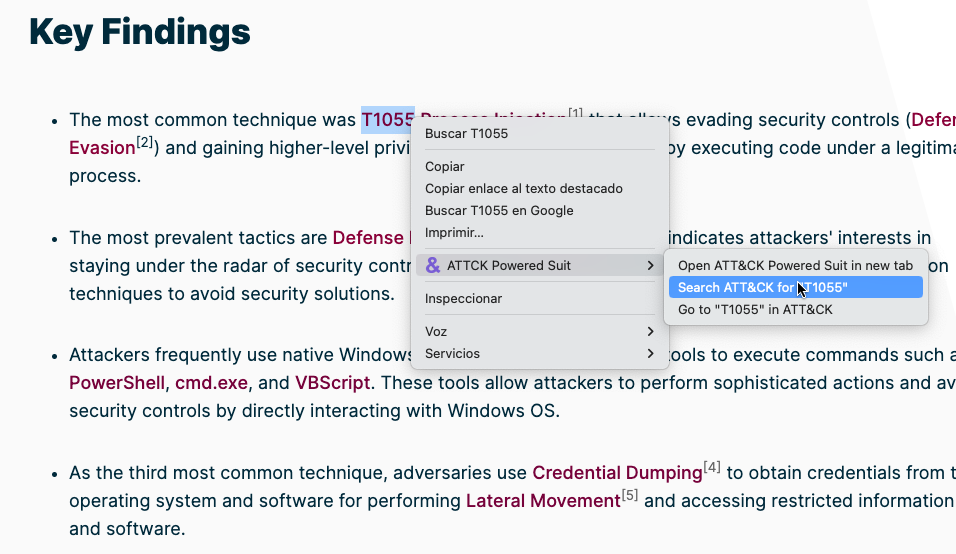The height and width of the screenshot is (554, 956).
Task: Click the ATTCK Powered Suit ampersand icon
Action: pos(433,266)
